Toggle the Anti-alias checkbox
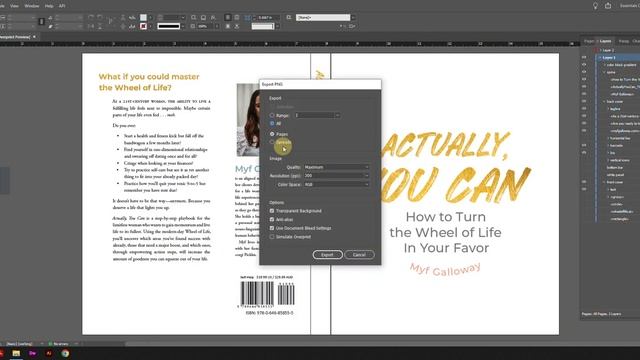640x360 pixels. [272, 220]
